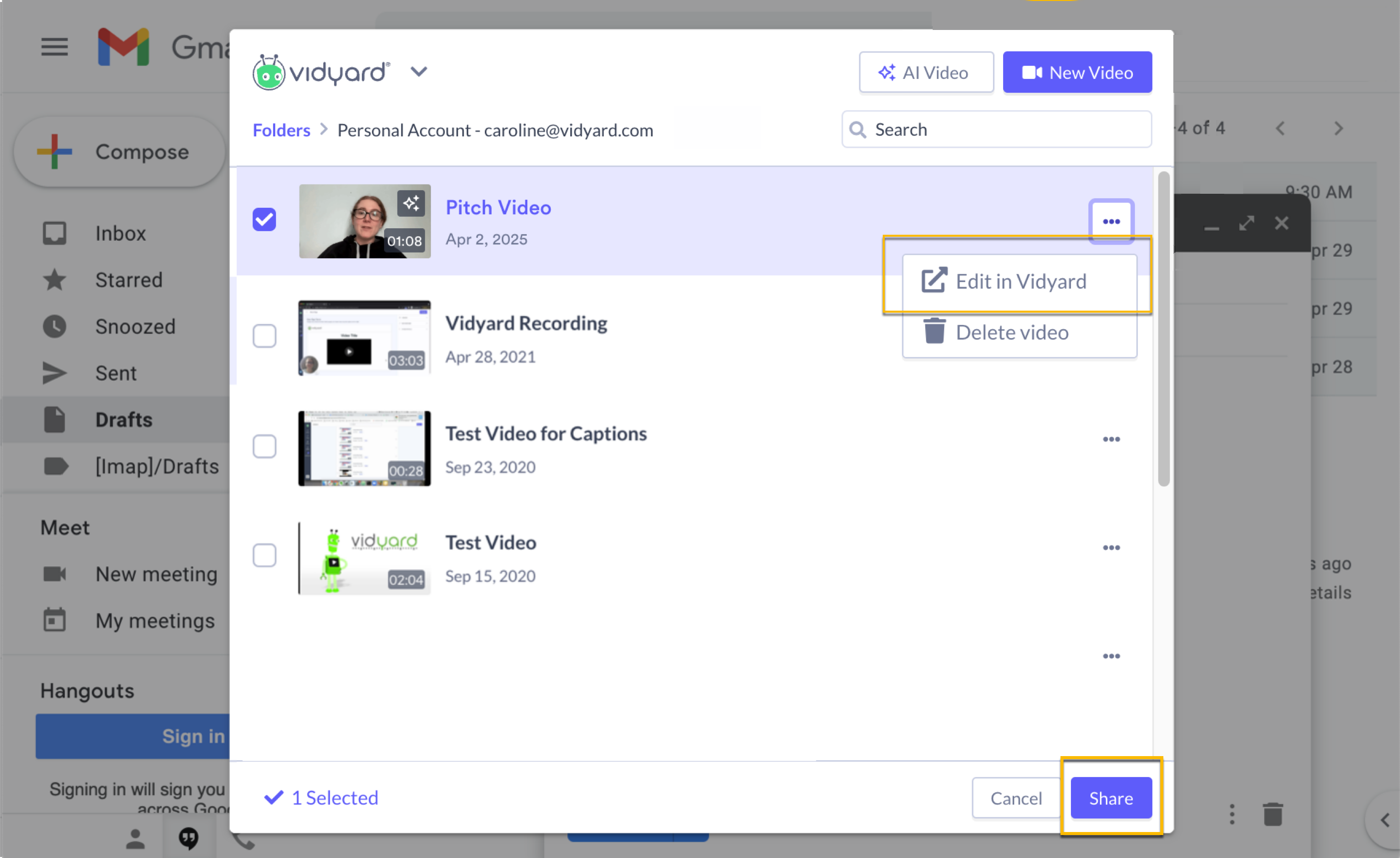Viewport: 1400px width, 858px height.
Task: Open the Starred folder in Gmail
Action: pos(128,280)
